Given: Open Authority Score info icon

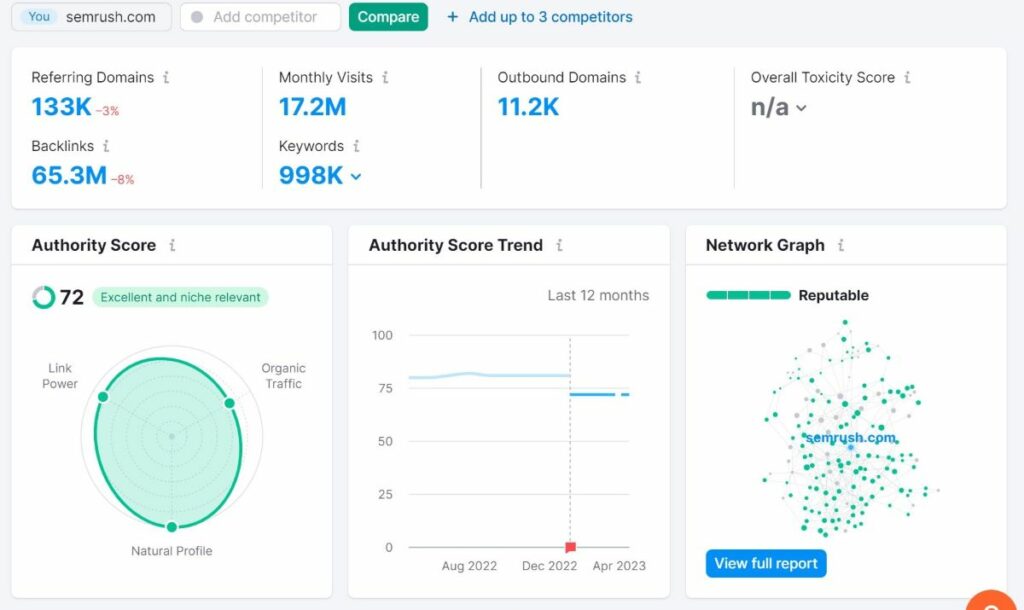Looking at the screenshot, I should (x=172, y=245).
